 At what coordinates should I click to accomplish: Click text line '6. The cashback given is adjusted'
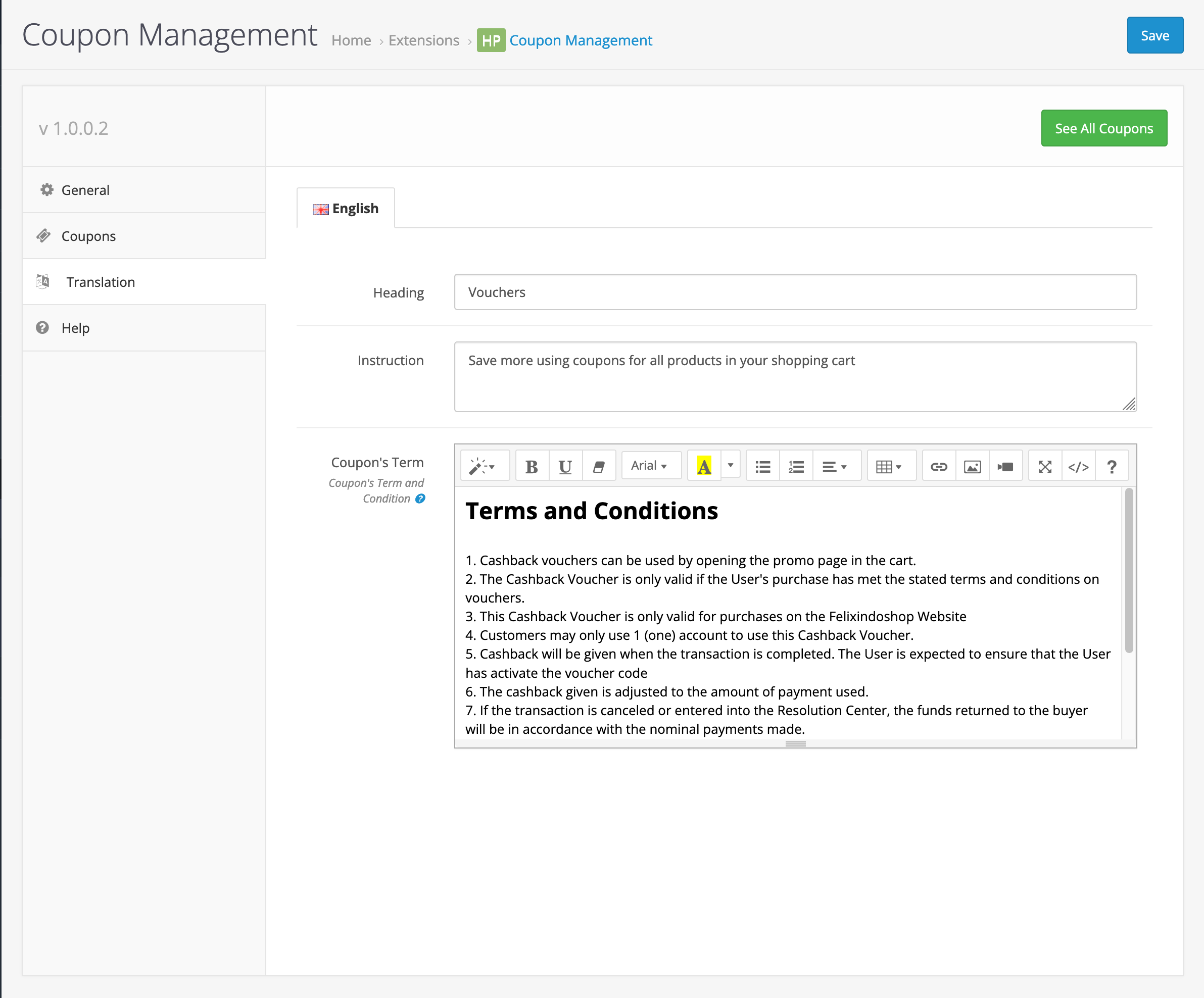click(x=667, y=691)
